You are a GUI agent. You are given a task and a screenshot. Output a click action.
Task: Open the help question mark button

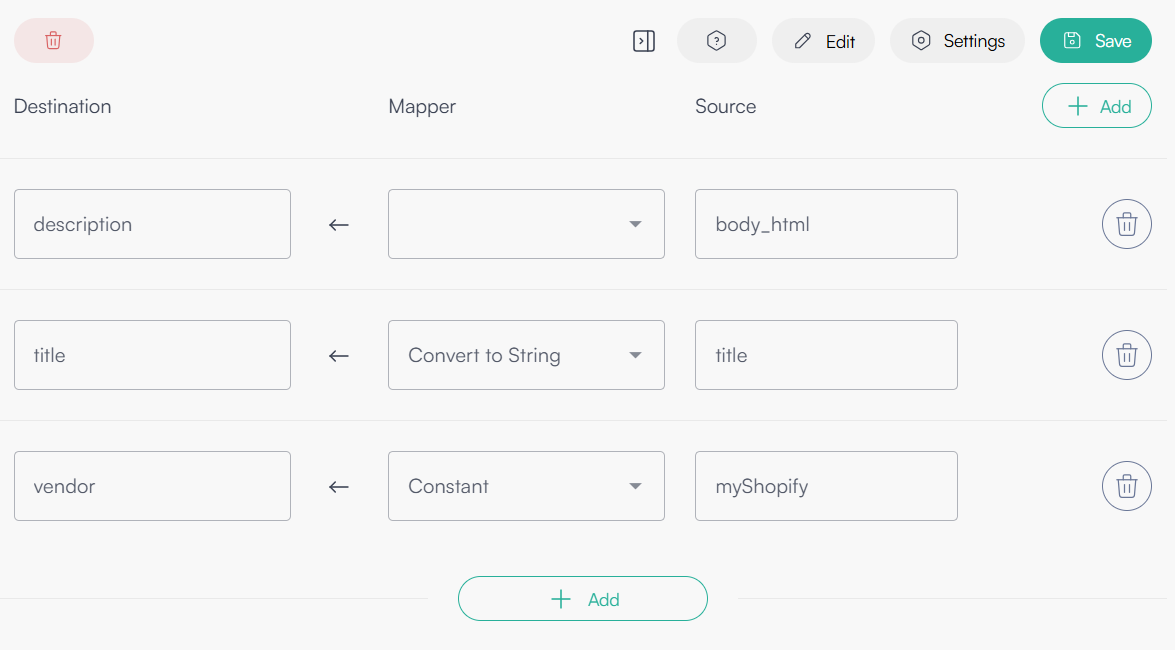click(716, 40)
